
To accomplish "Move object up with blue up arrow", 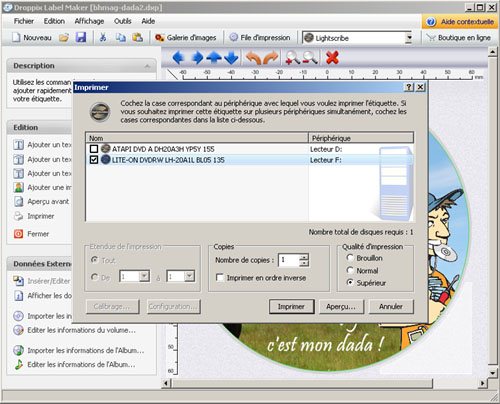I will point(214,58).
